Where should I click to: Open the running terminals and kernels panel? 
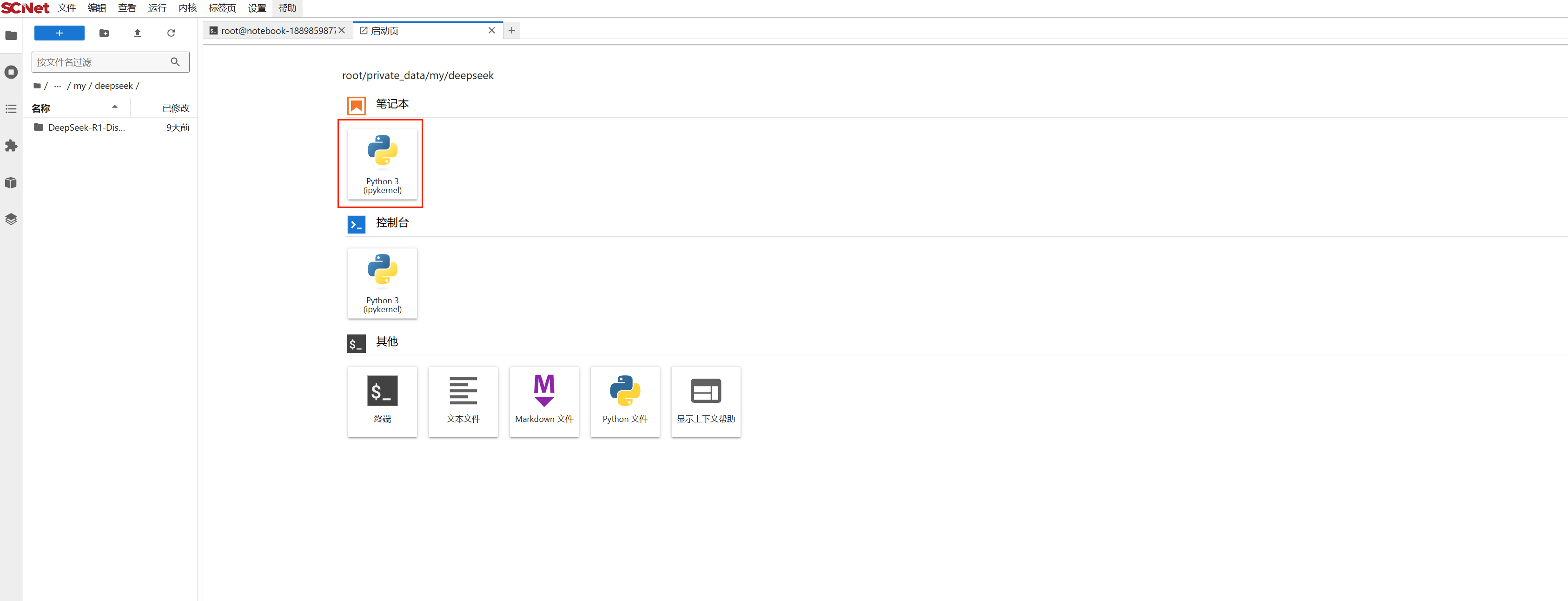point(11,72)
